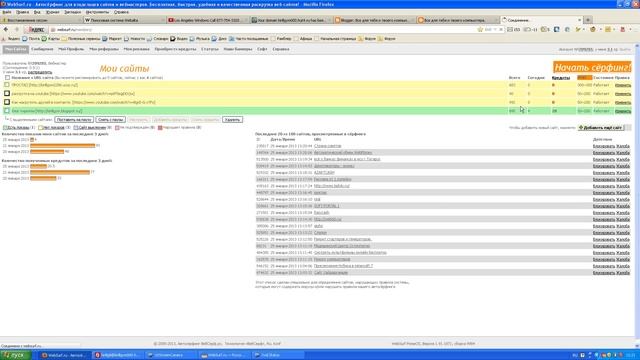Open the Рамблер bookmark
640x360 pixels.
pyautogui.click(x=281, y=39)
